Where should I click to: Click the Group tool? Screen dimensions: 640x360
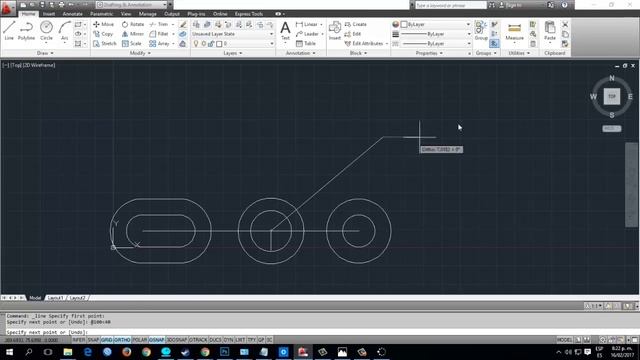coord(481,31)
